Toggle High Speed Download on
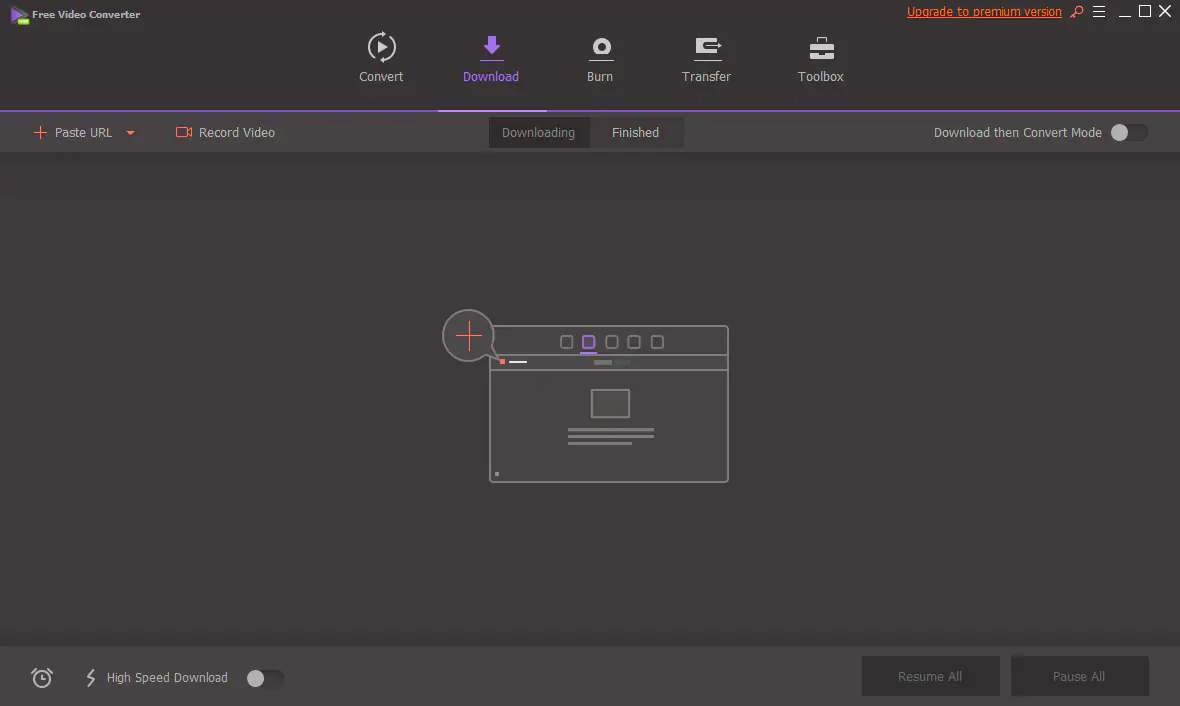 tap(265, 678)
